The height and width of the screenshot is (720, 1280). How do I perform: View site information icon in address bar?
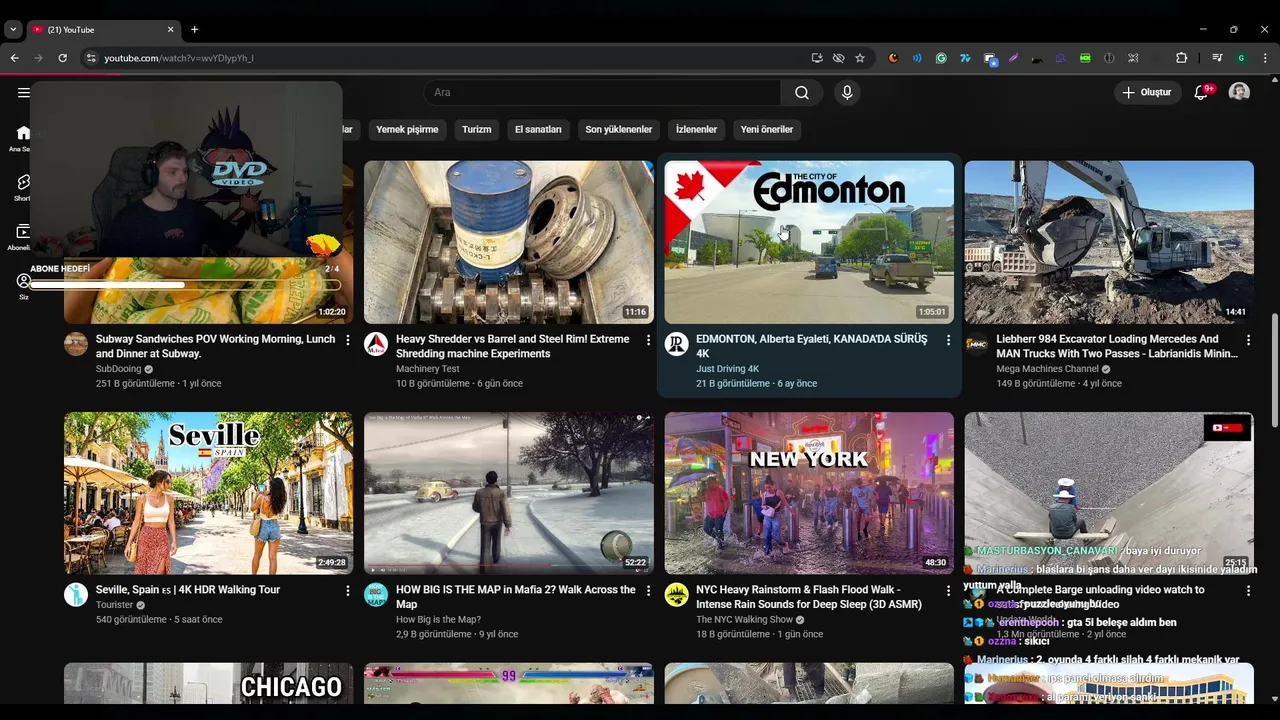pyautogui.click(x=91, y=58)
